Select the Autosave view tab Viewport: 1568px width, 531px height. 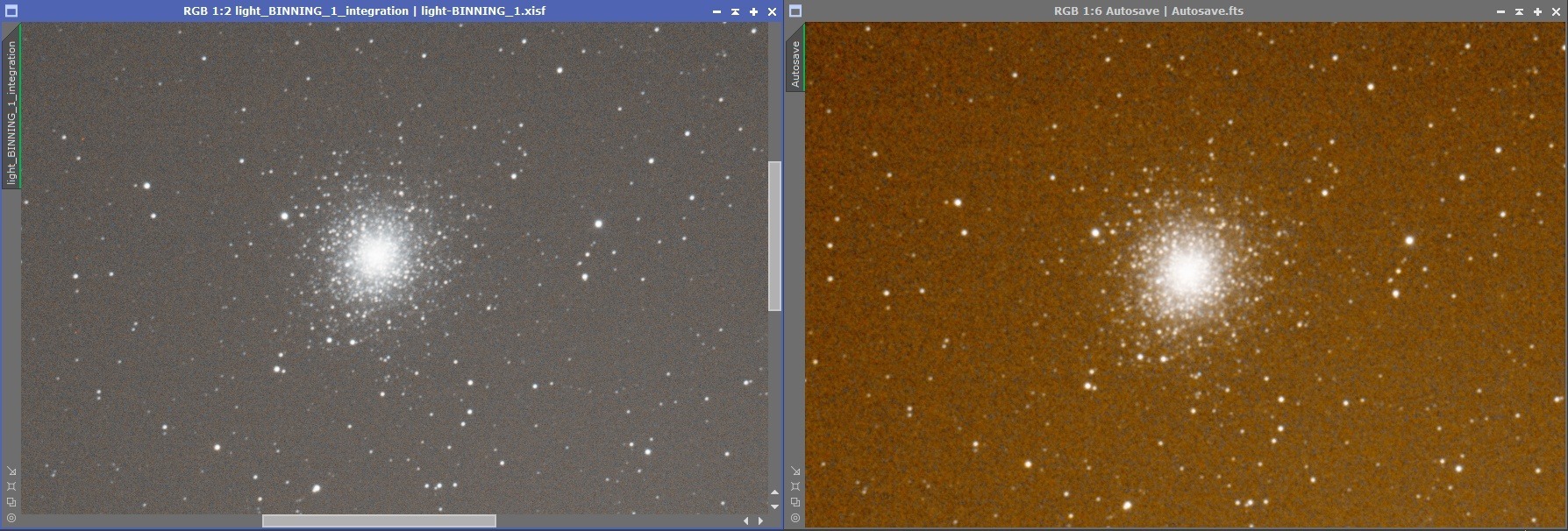(x=795, y=63)
